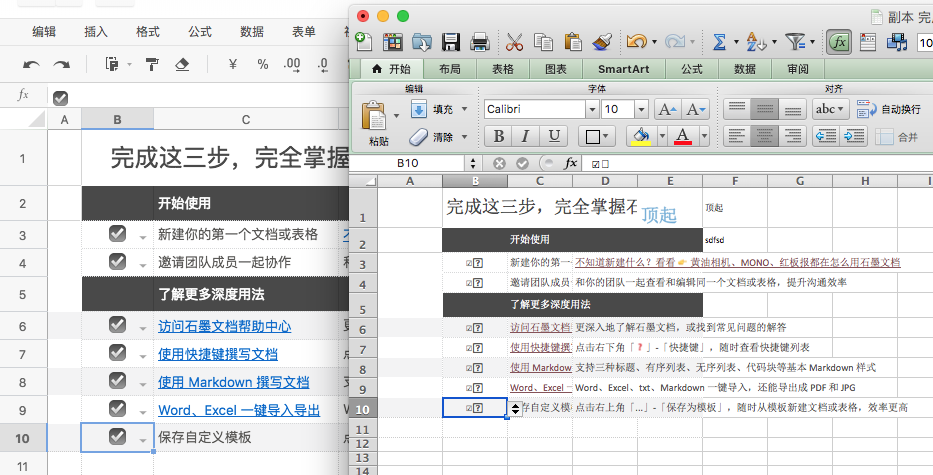Select the format painter roller in Shimo toolbar
The image size is (933, 475).
click(x=152, y=64)
